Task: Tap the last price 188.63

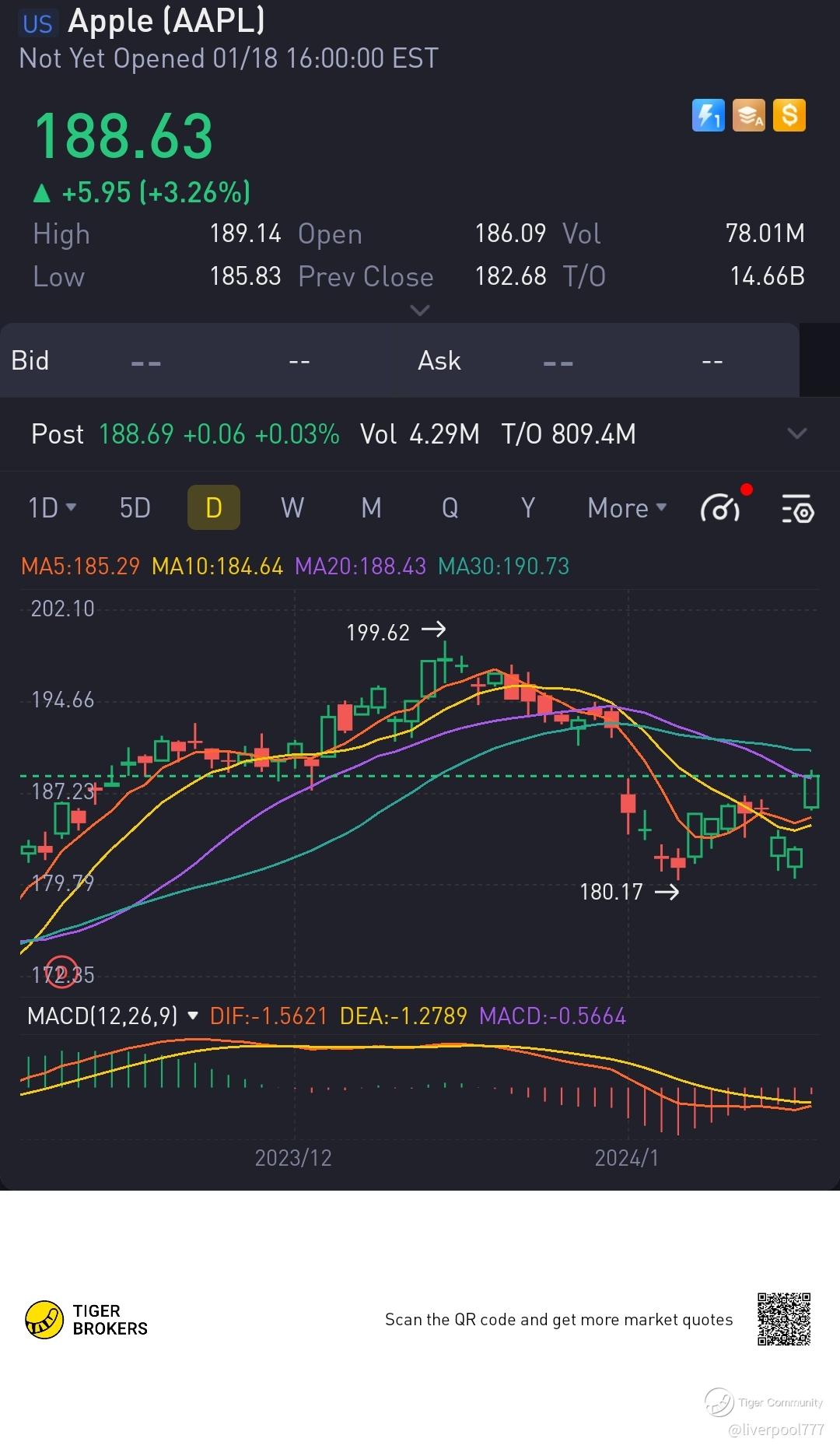Action: (x=124, y=136)
